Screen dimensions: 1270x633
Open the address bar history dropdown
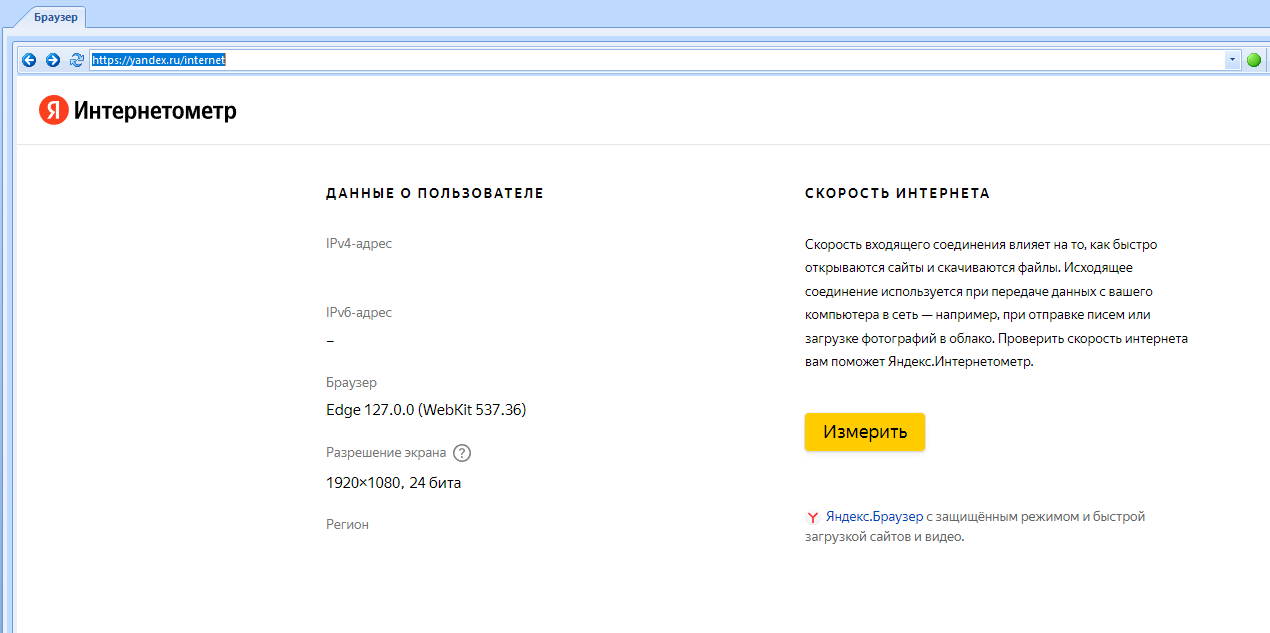1231,60
